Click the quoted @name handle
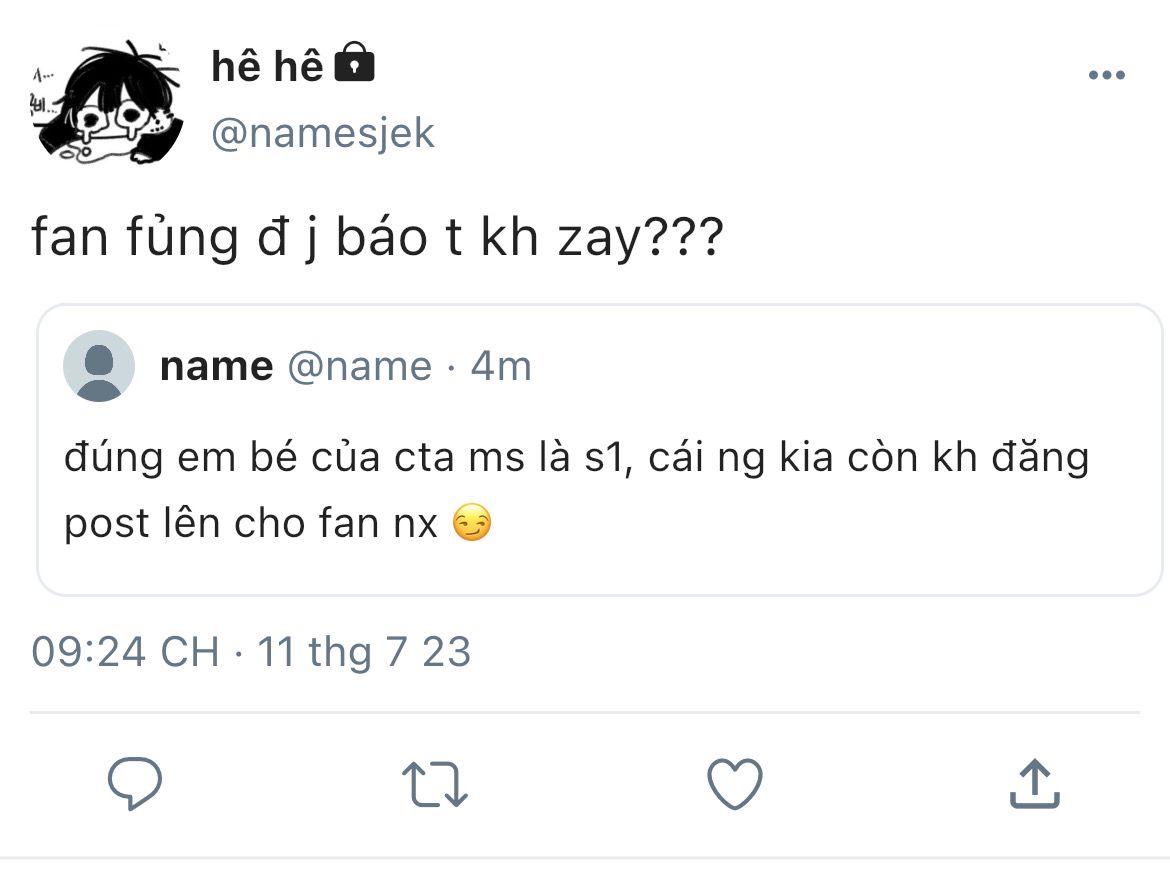The width and height of the screenshot is (1170, 876). pyautogui.click(x=360, y=367)
